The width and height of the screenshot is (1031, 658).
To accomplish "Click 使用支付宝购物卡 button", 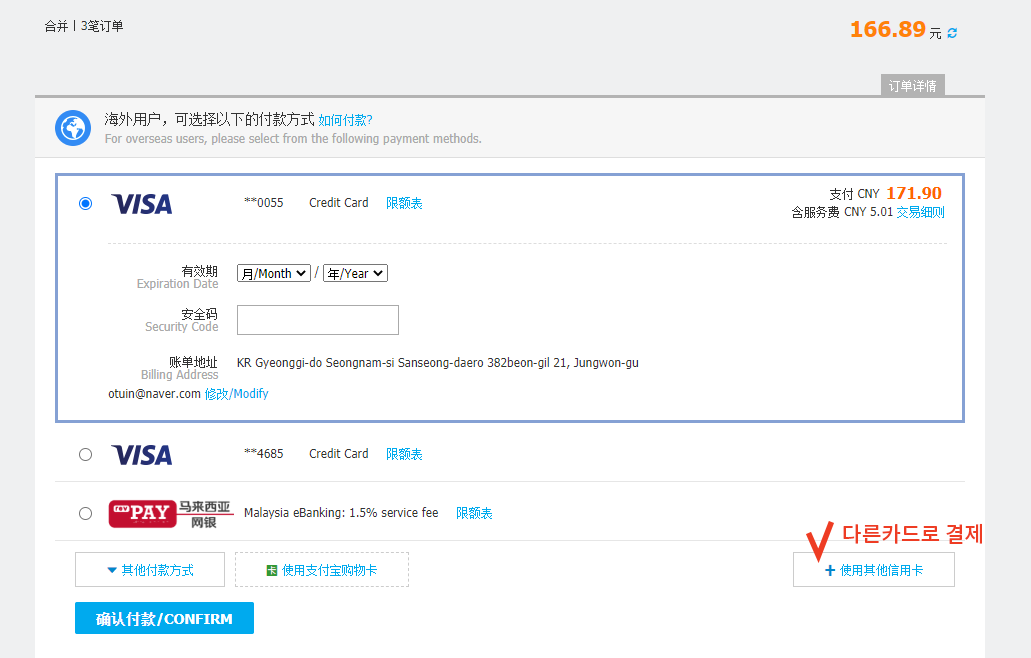I will (322, 569).
